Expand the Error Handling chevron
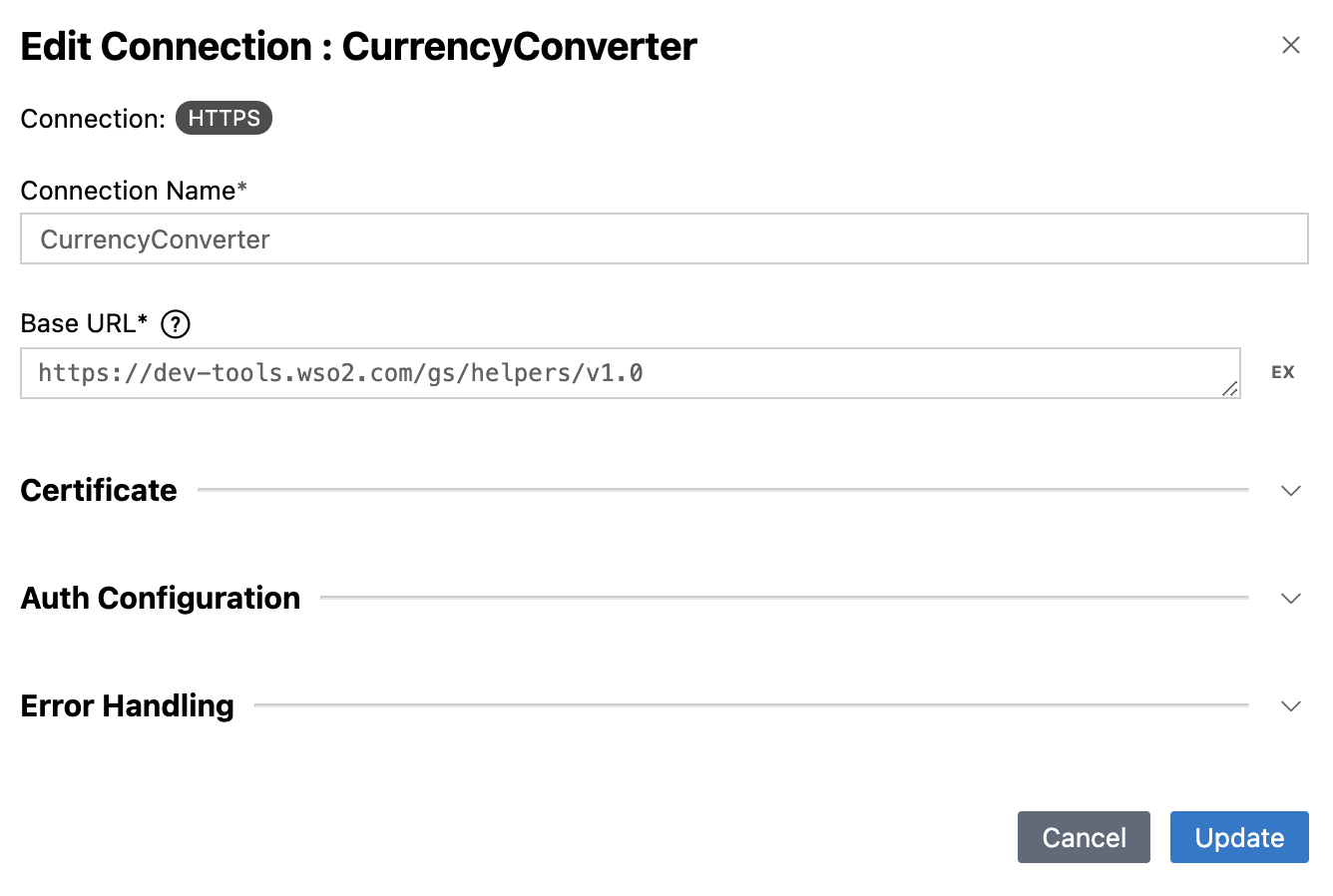This screenshot has width=1333, height=896. 1290,705
